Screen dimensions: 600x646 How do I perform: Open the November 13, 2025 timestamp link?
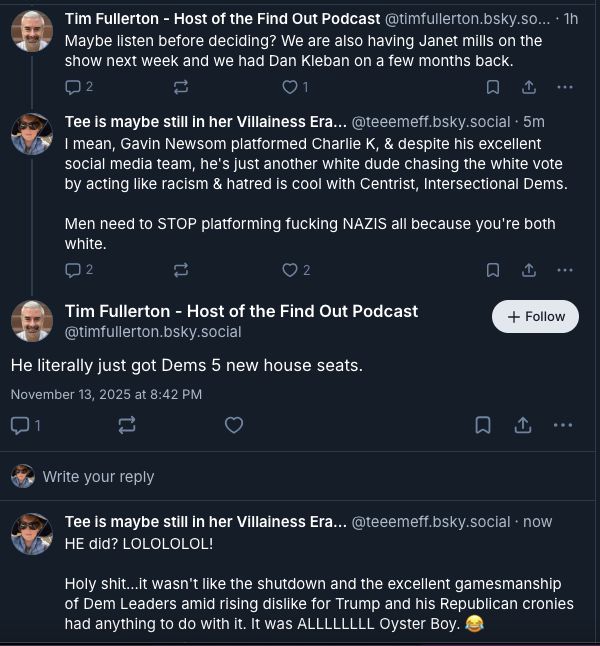pos(106,394)
